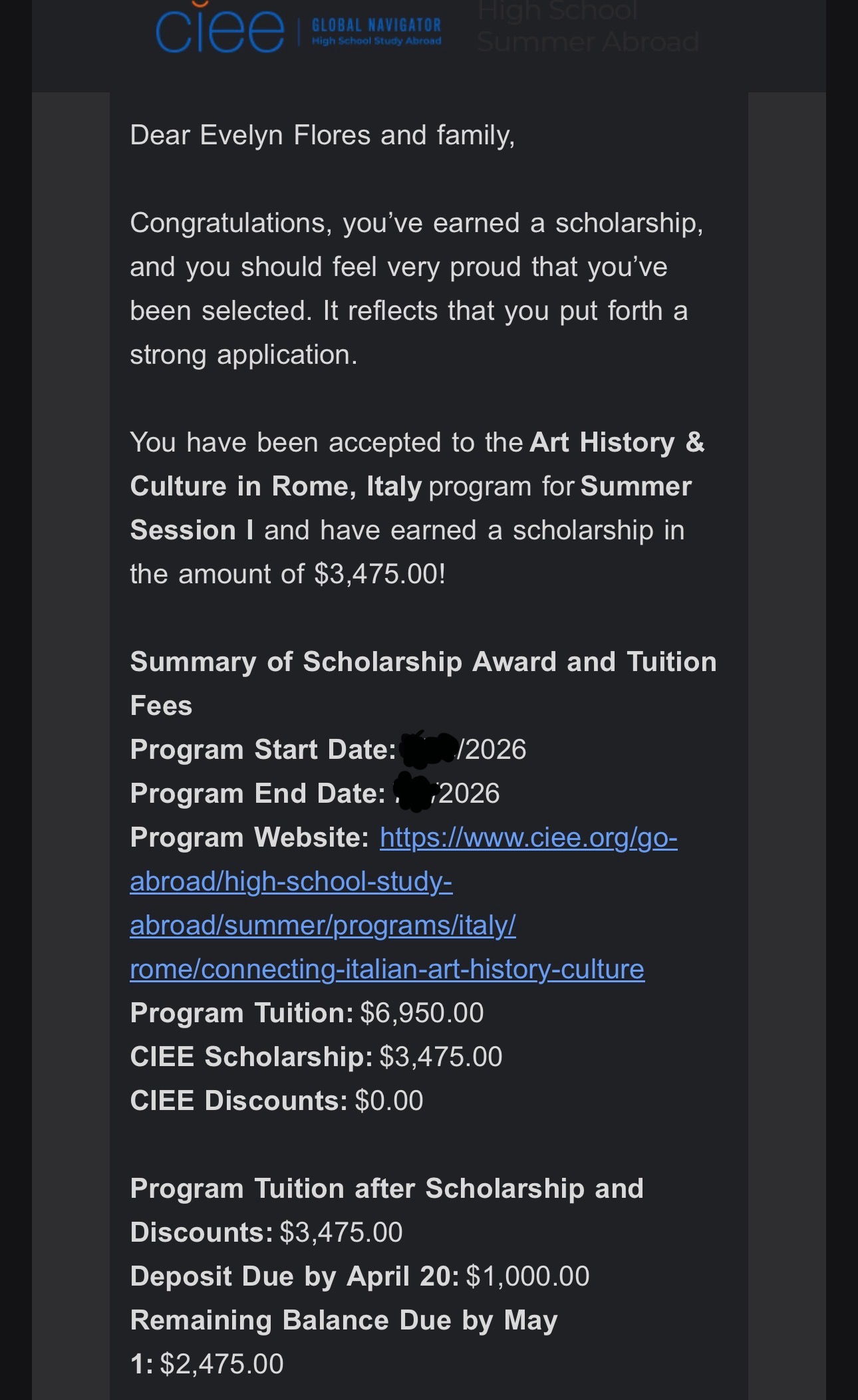Screen dimensions: 858x1400
Task: Click the Program Tuition $6,950.00 line
Action: [x=307, y=1013]
